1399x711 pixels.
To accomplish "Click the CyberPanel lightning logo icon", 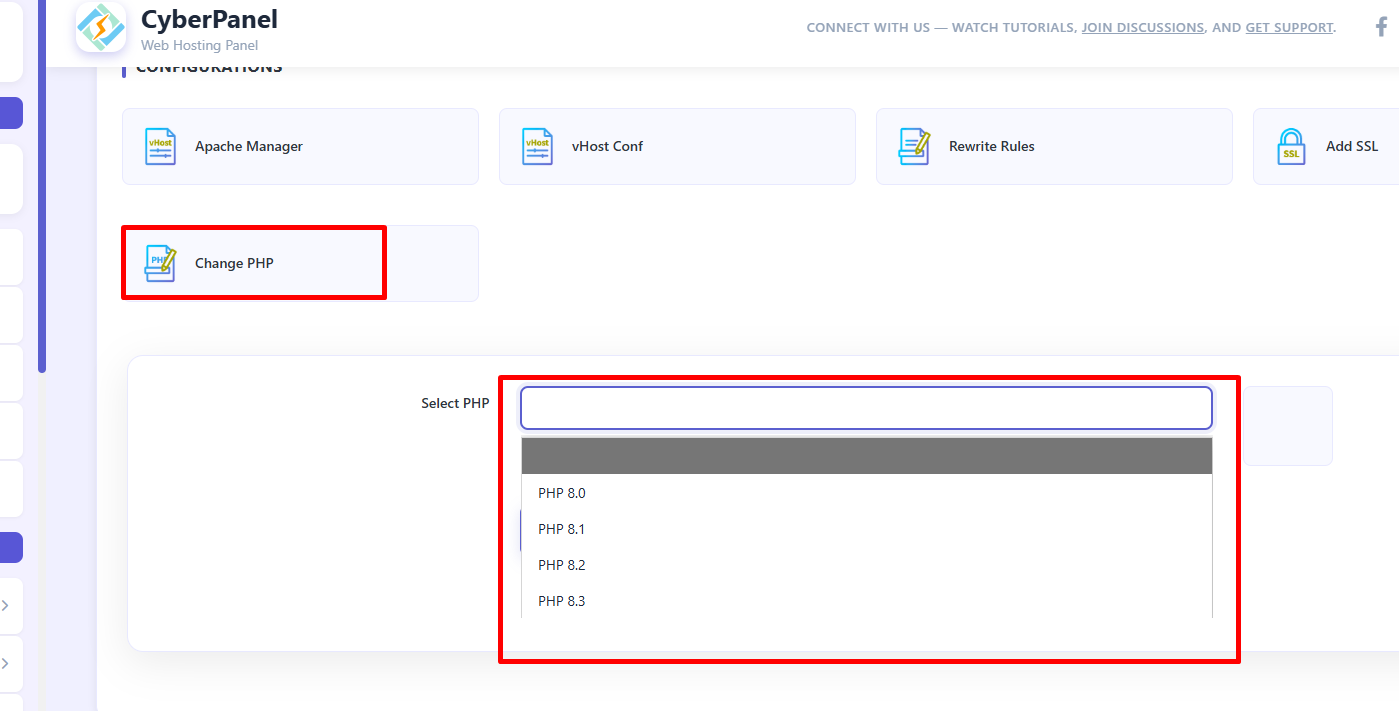I will (x=100, y=28).
